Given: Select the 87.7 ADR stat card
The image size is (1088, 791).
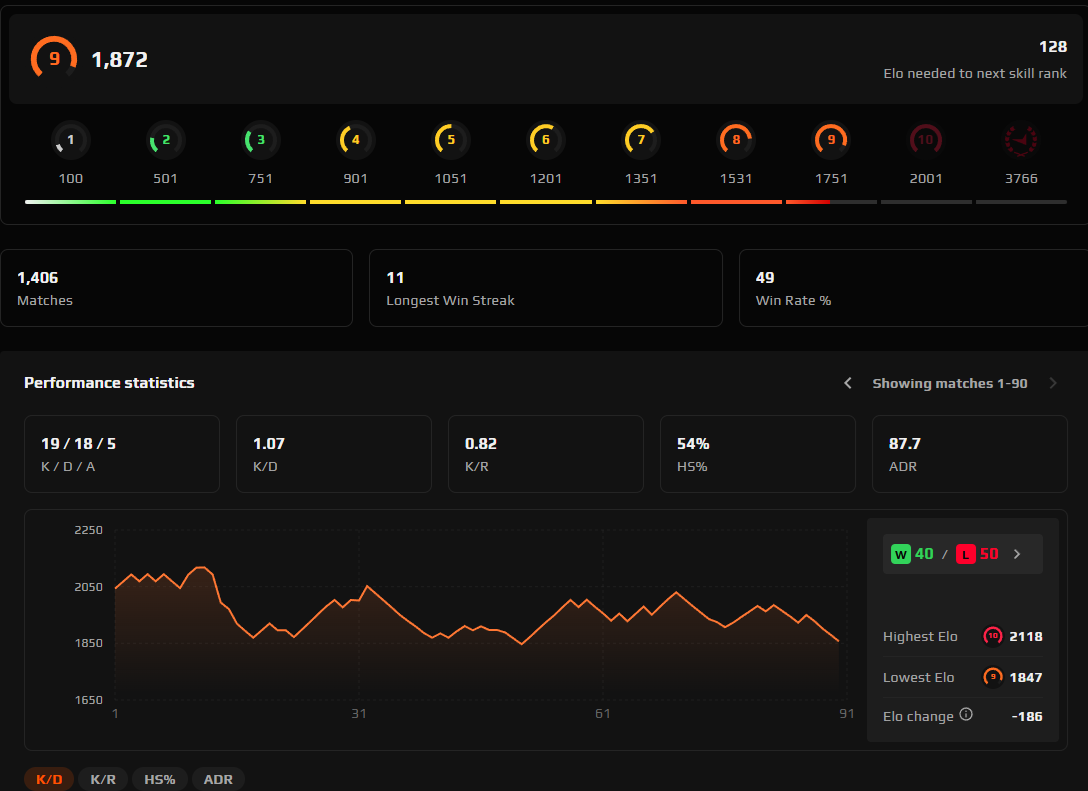Looking at the screenshot, I should (969, 454).
